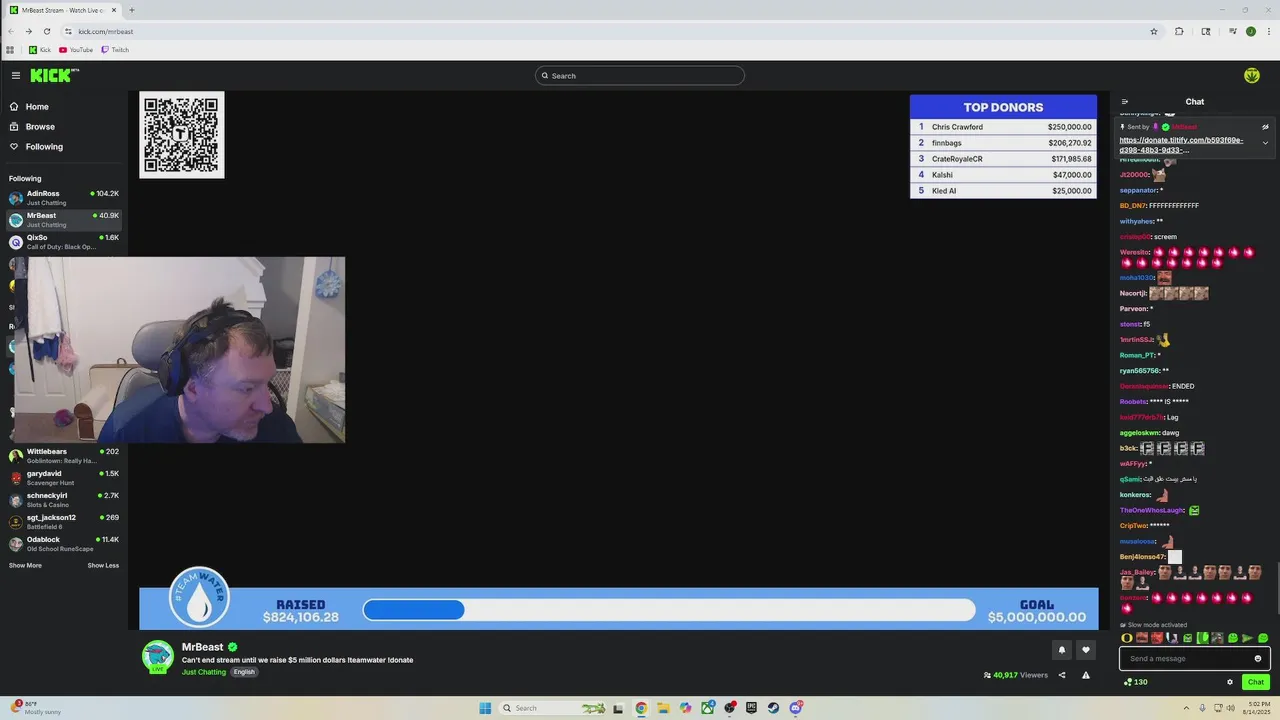Click the English language tag
The image size is (1280, 720).
[x=245, y=672]
